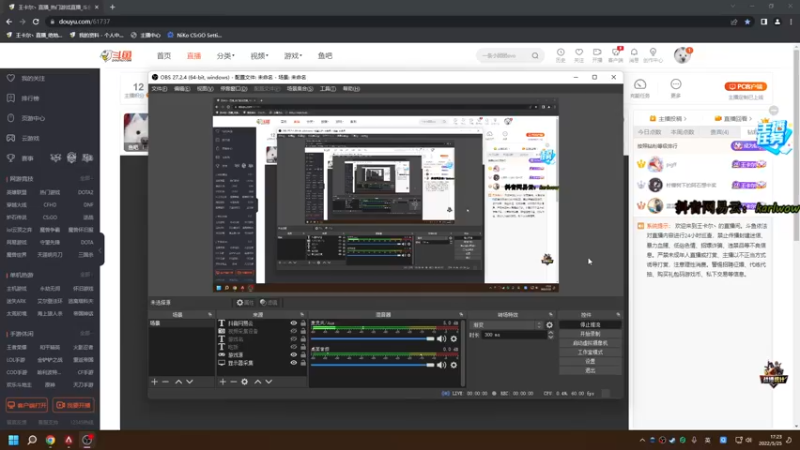Click 开始录制 start recording button
This screenshot has width=800, height=450.
click(590, 334)
